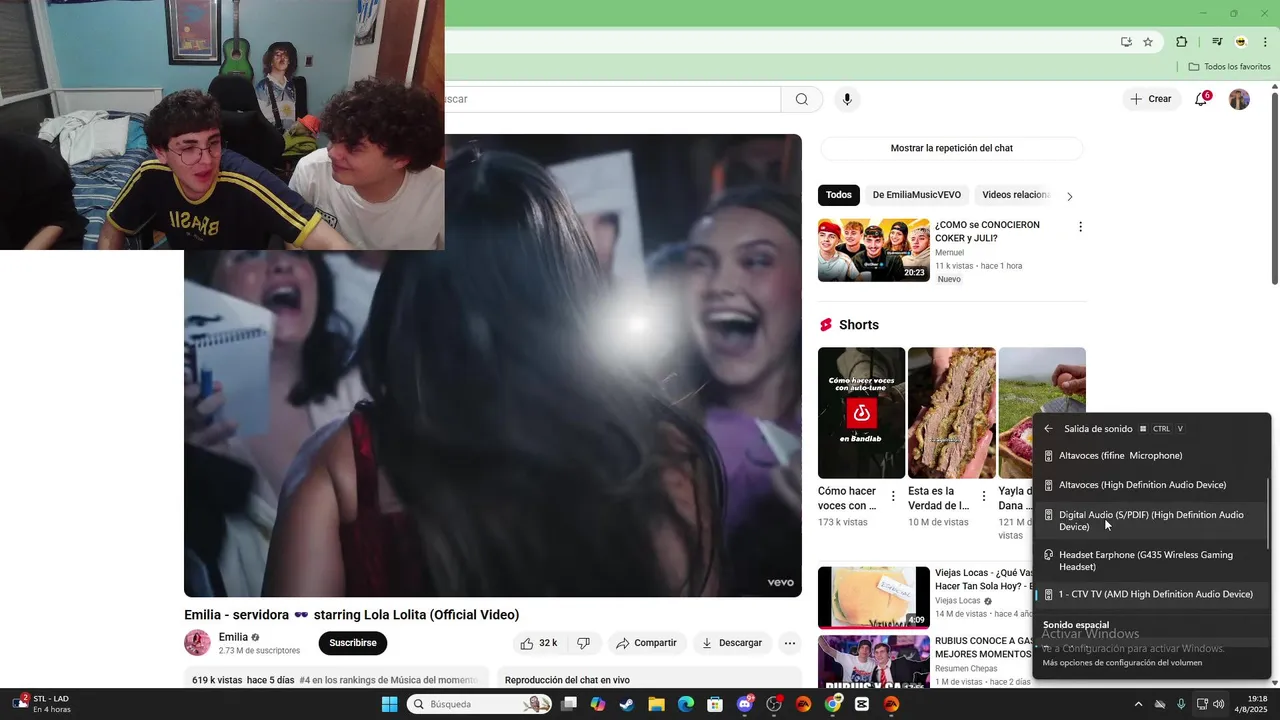
Task: Bookmark page with the Chrome star icon
Action: point(1148,42)
